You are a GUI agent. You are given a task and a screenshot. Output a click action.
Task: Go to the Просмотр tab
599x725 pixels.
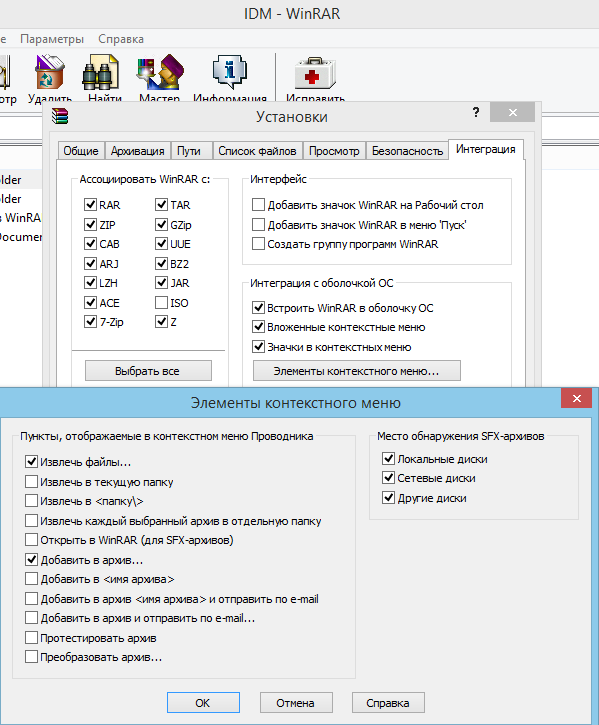334,151
